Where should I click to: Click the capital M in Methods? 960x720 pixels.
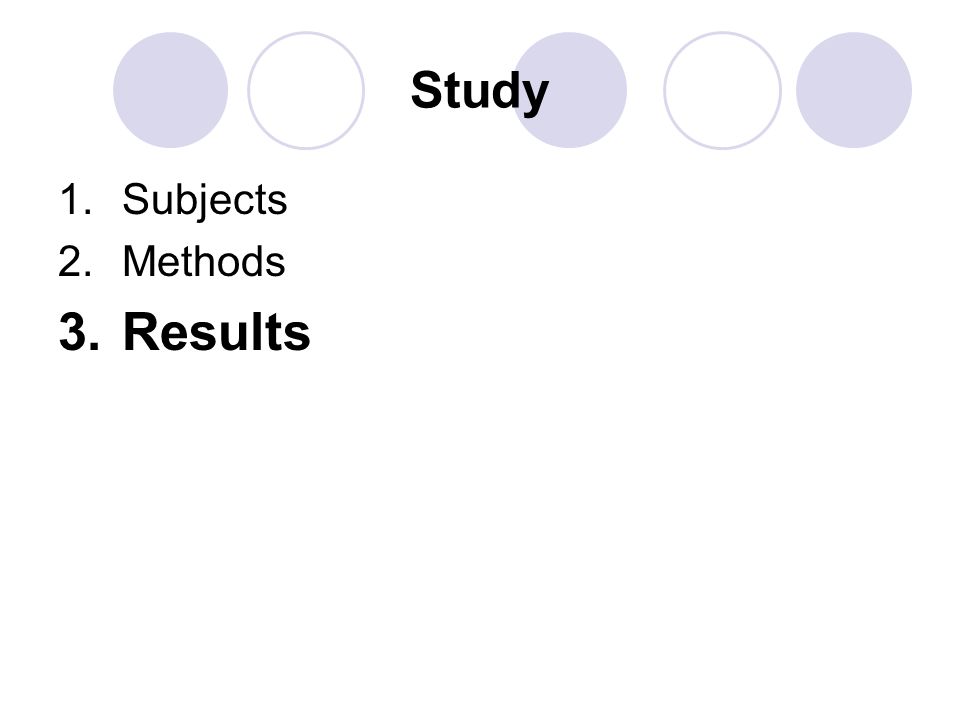pos(138,261)
